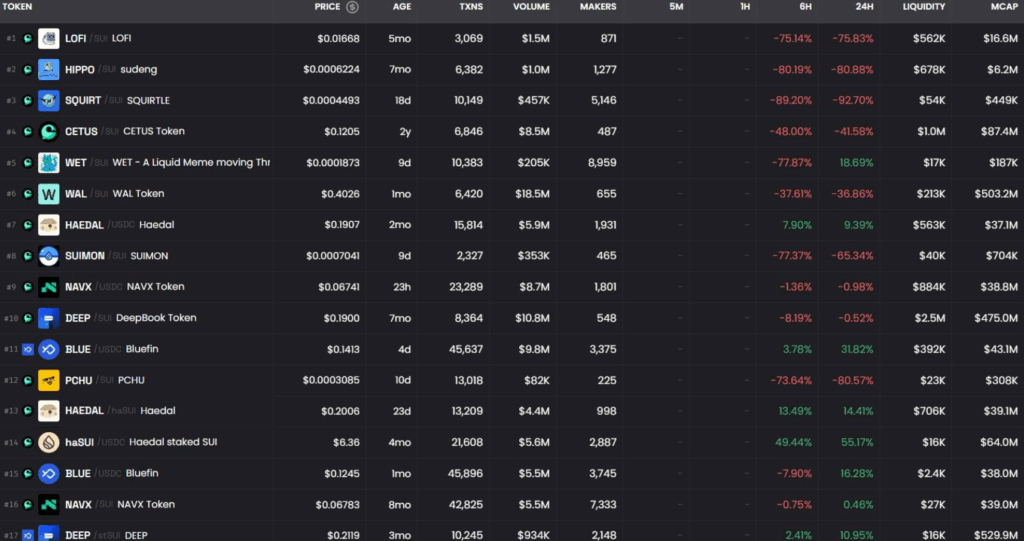Screen dimensions: 1024x541
Task: Sort tokens by AGE header
Action: 402,7
